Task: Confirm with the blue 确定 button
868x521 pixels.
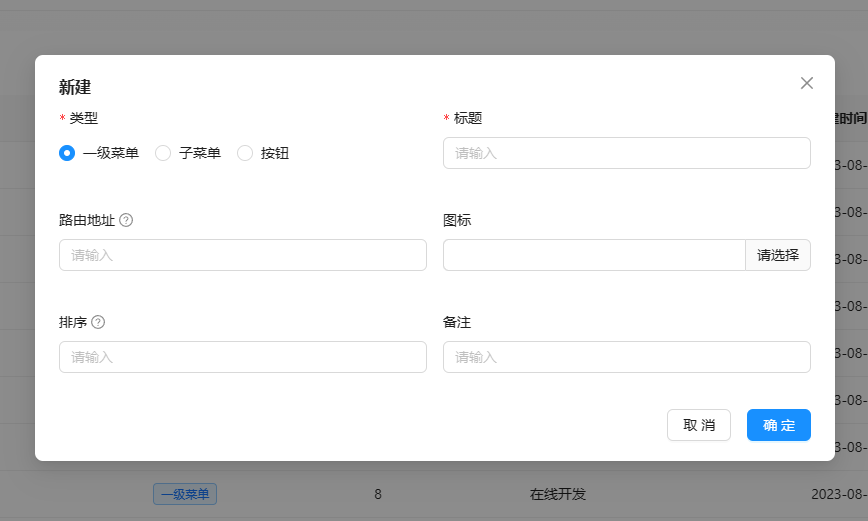Action: (778, 425)
